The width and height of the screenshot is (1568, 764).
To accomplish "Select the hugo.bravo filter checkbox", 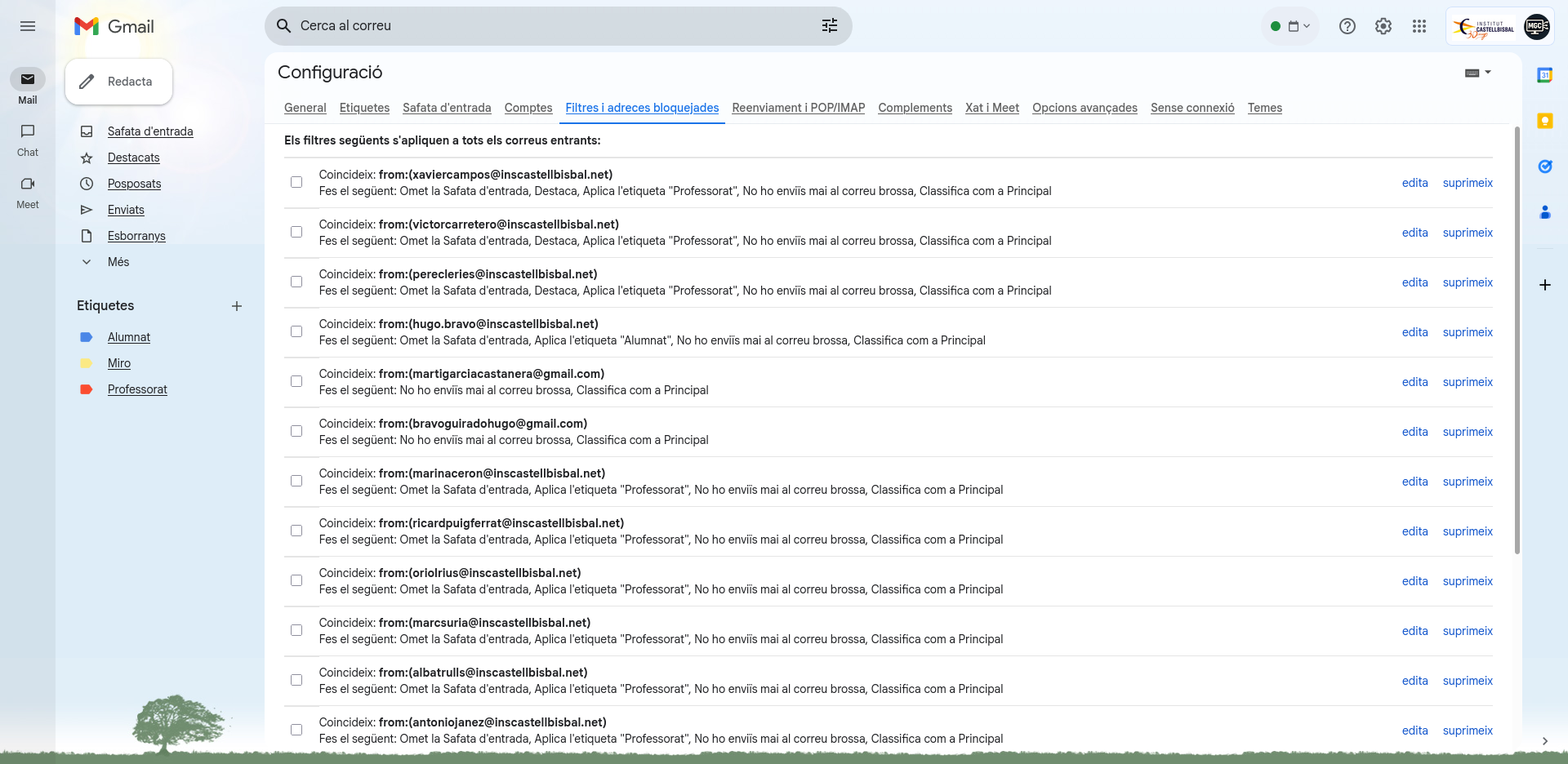I will pyautogui.click(x=296, y=331).
